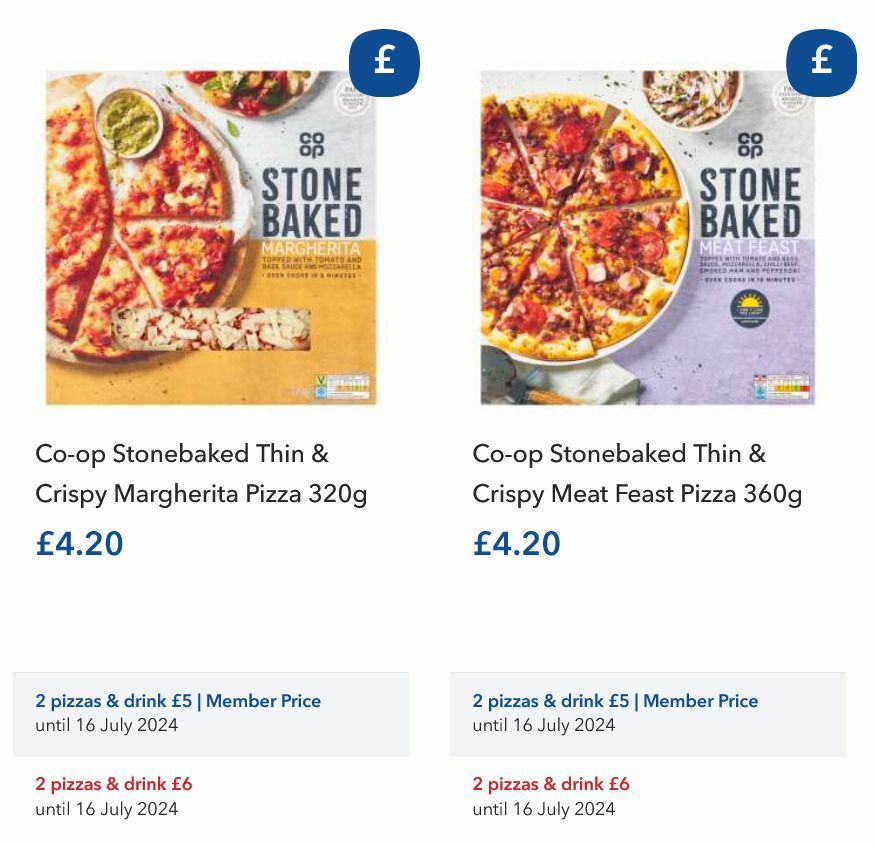
Task: Click the £4.20 price under the Margherita pizza
Action: (78, 544)
